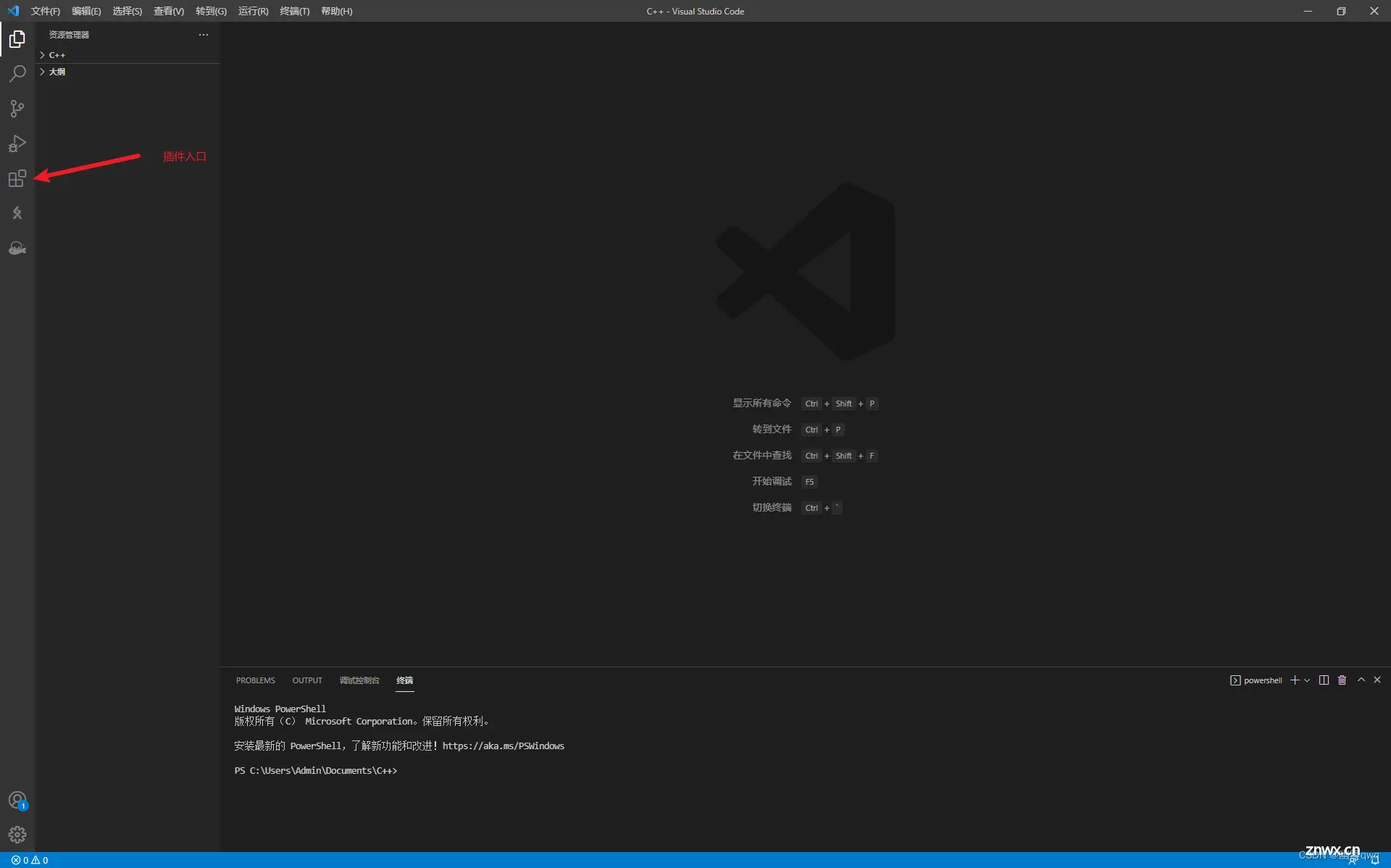Open the errors and warnings status item
The width and height of the screenshot is (1391, 868).
click(30, 860)
